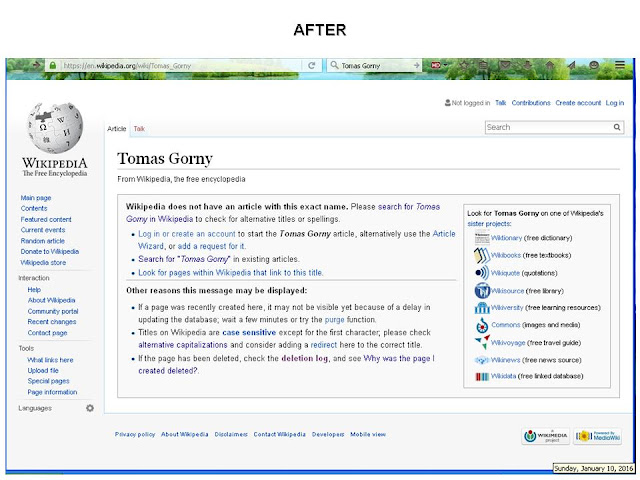Open dropdown arrow next to HD icon
This screenshot has width=640, height=480.
point(446,65)
